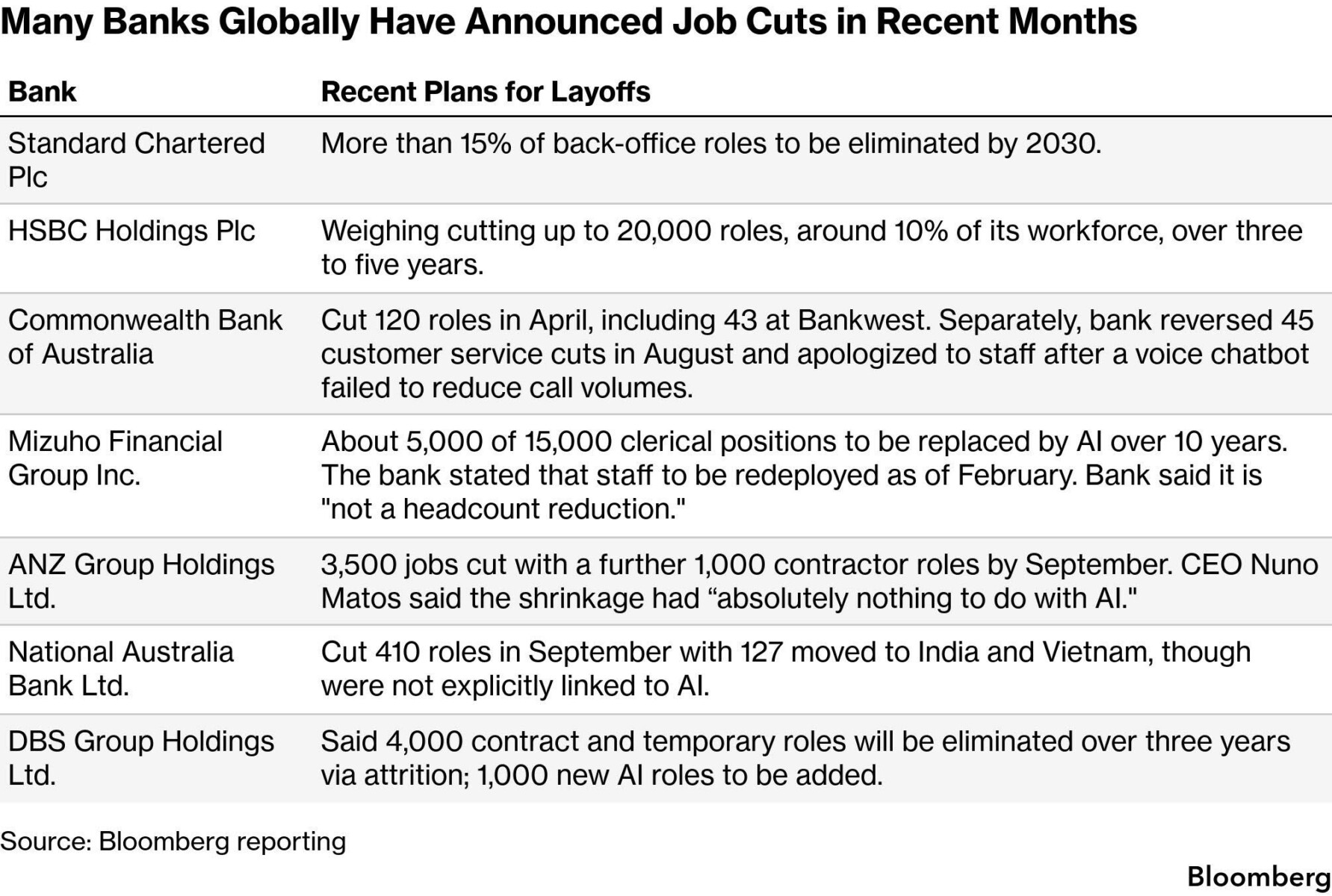Select DBS Group Holdings Ltd. cell
The image size is (1332, 896).
coord(141,758)
